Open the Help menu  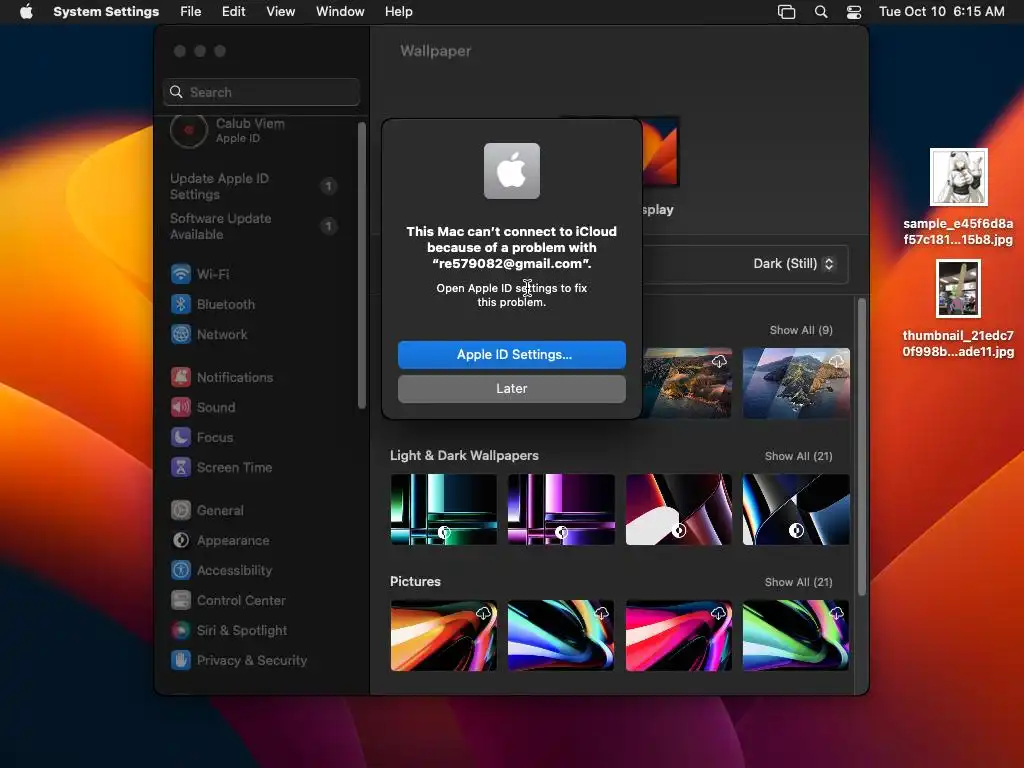coord(398,12)
